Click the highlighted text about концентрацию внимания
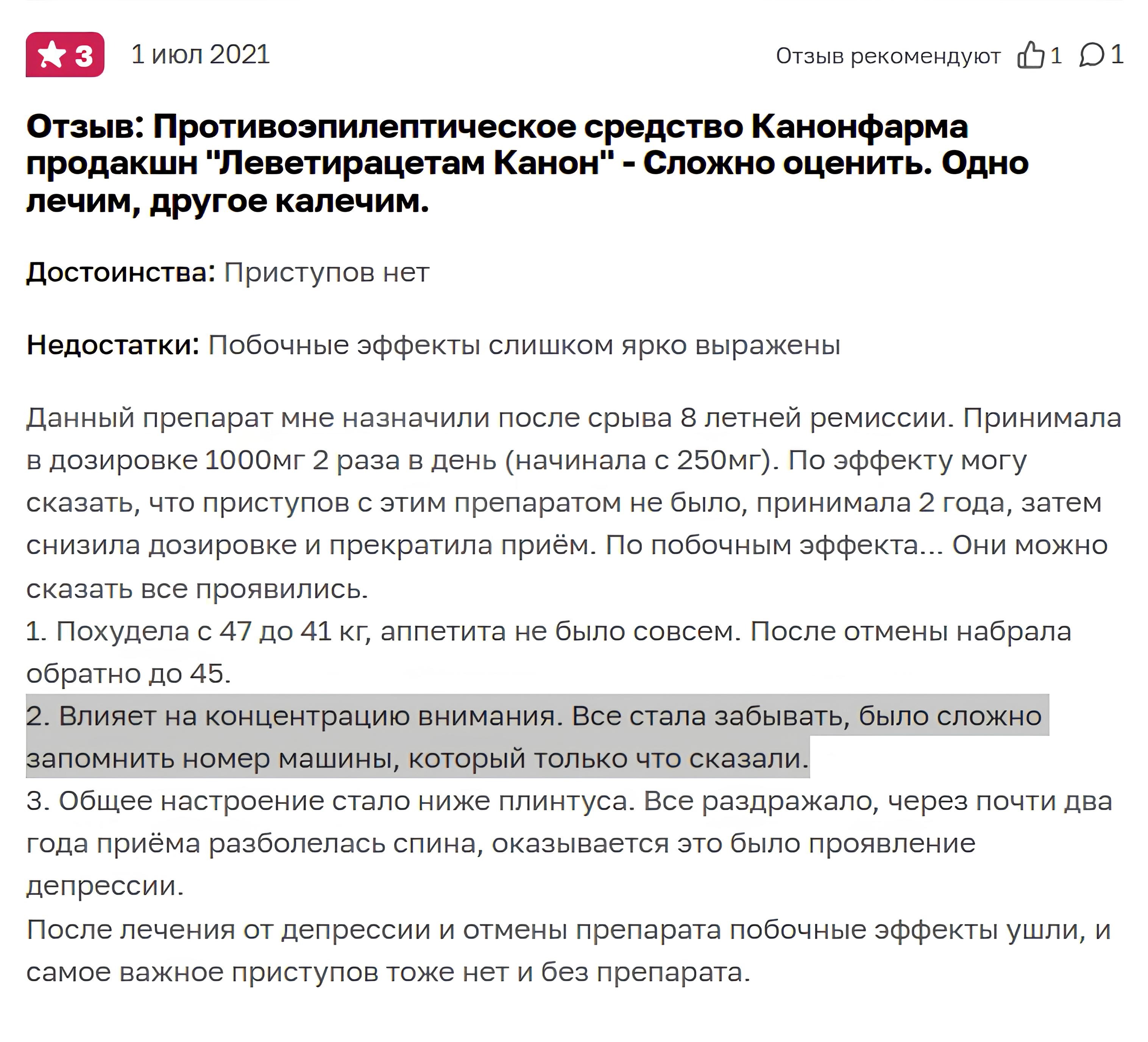The width and height of the screenshot is (1148, 1042). 537,736
